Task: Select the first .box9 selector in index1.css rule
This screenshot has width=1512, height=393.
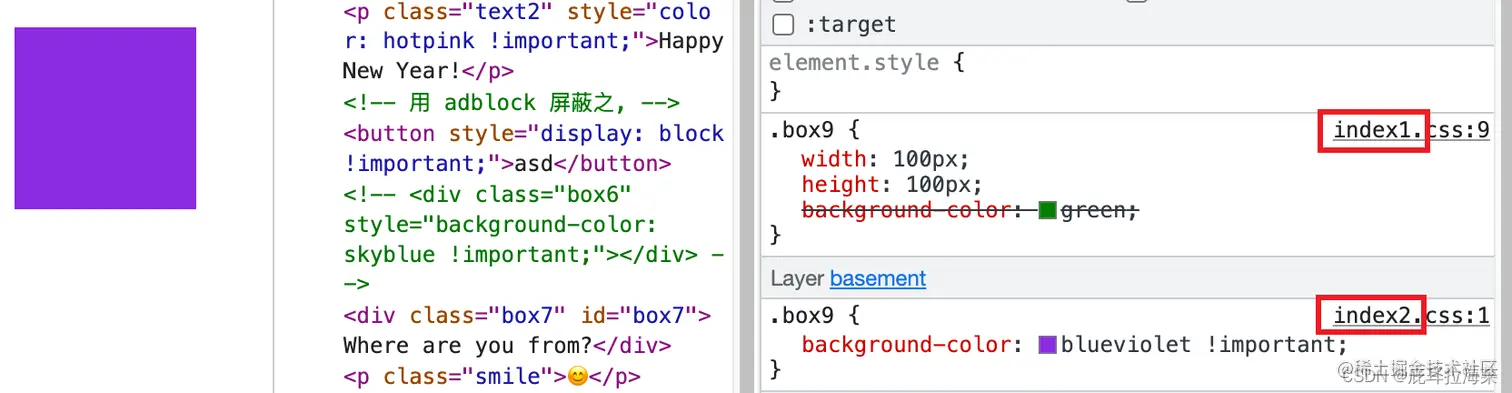Action: point(804,130)
